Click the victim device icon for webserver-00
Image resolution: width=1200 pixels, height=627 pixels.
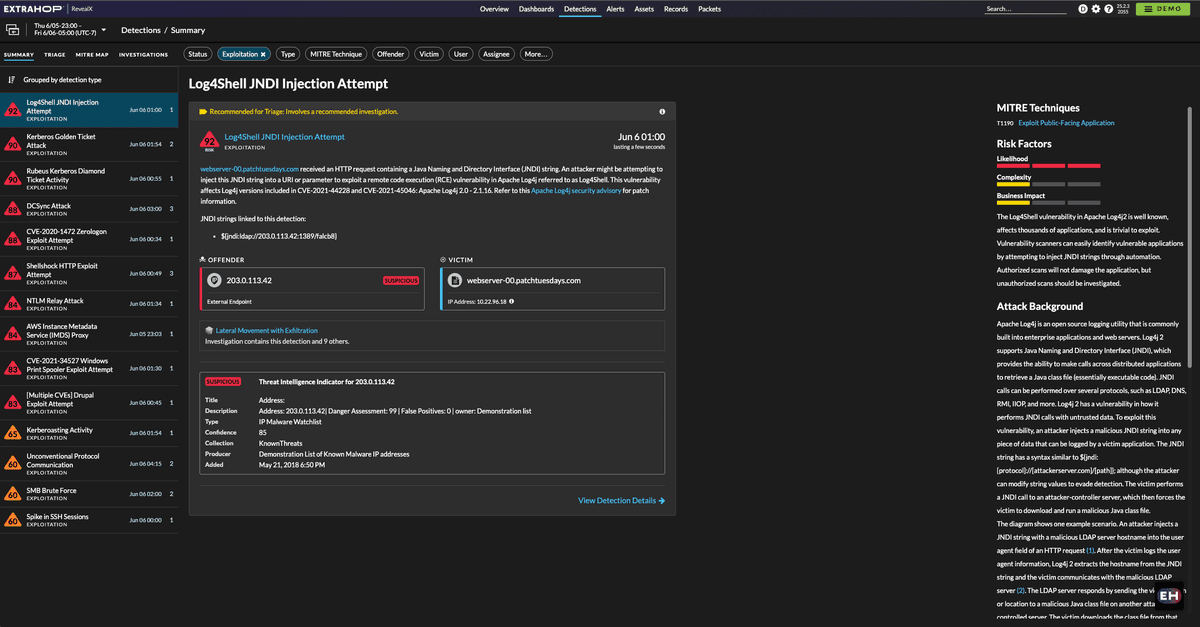[x=453, y=281]
